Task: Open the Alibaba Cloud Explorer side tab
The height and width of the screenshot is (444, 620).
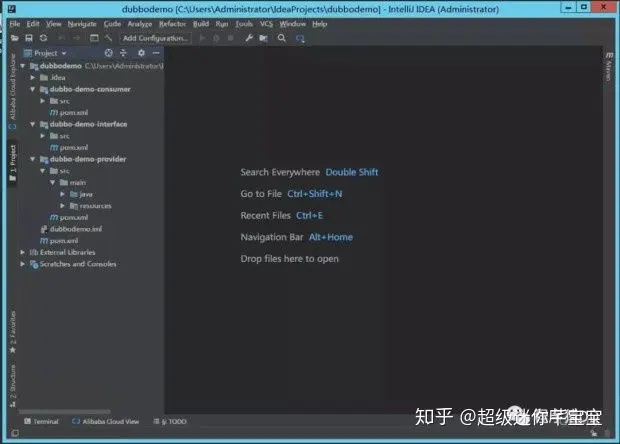Action: coord(13,92)
